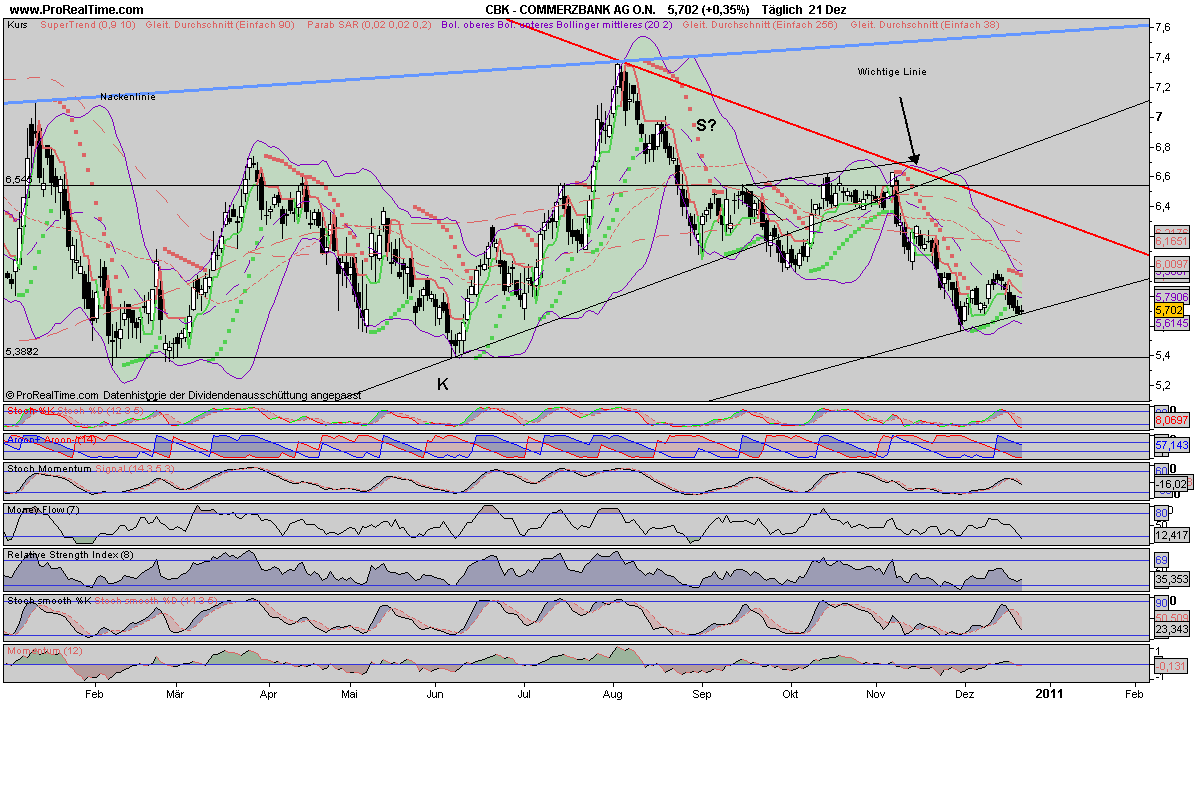Select the 'Stoch Momentum Signal' panel label

click(x=91, y=467)
